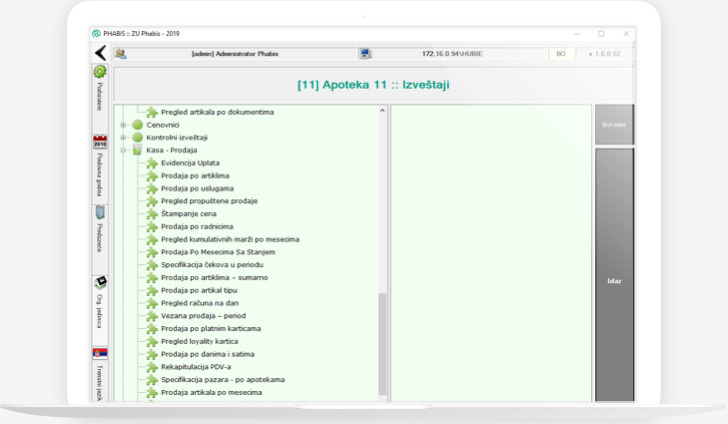Open the Podsistem gear icon

pos(100,72)
